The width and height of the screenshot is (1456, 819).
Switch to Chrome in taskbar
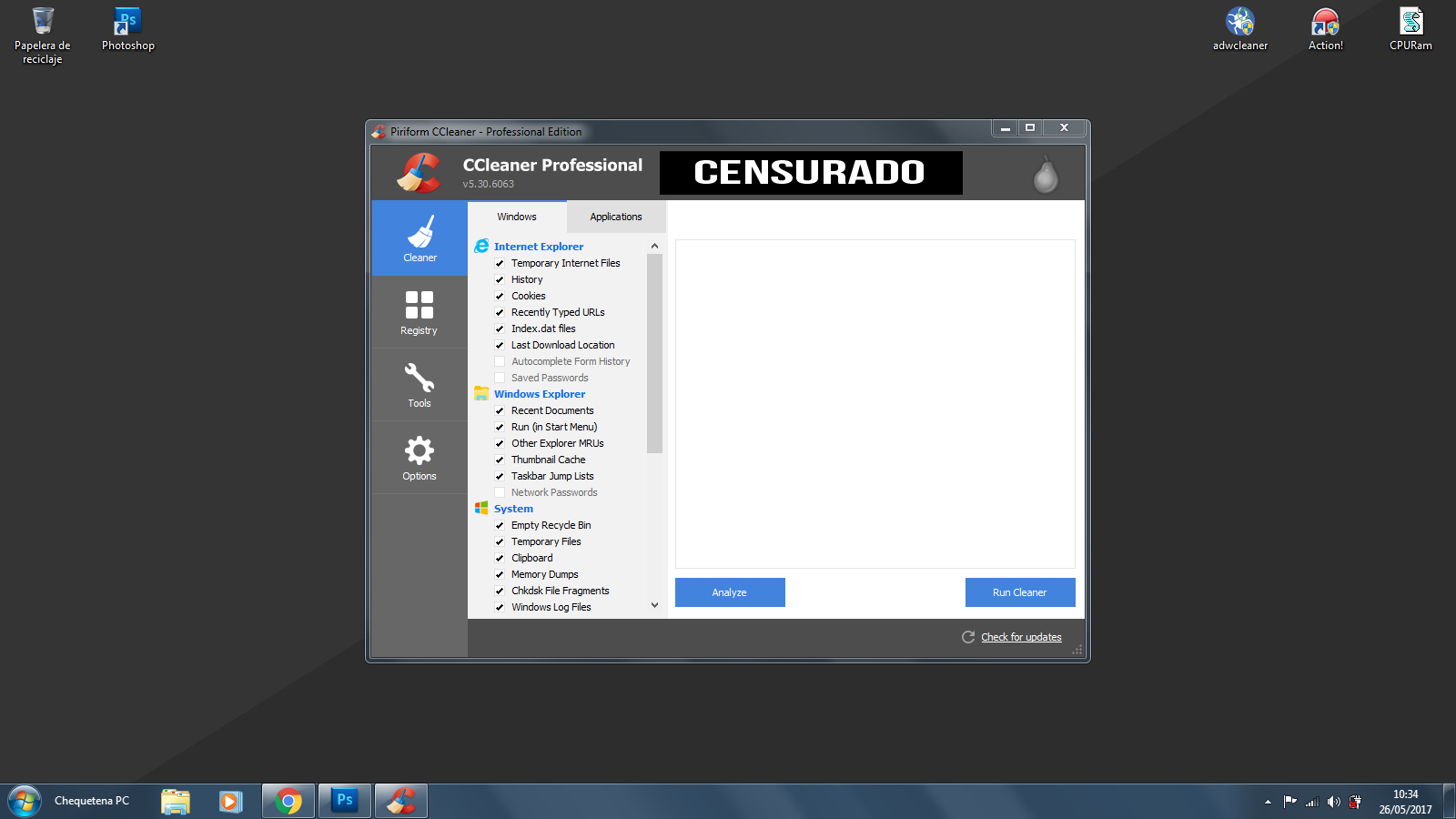click(x=288, y=802)
